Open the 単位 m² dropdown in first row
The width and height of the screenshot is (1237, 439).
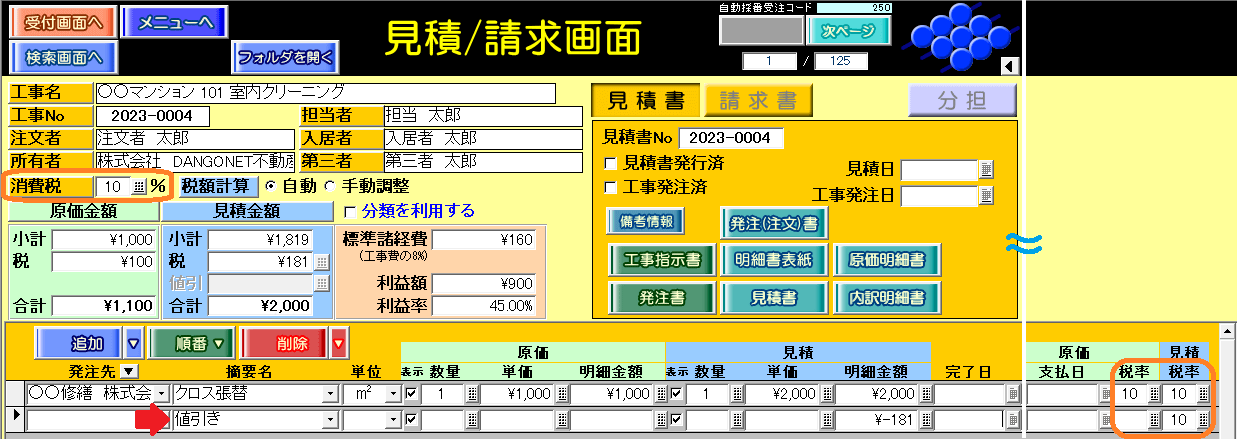click(x=392, y=394)
